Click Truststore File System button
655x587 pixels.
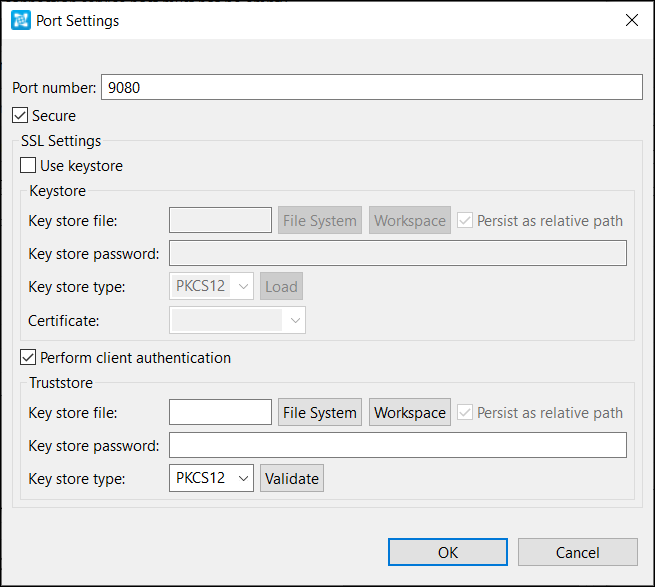(x=320, y=412)
